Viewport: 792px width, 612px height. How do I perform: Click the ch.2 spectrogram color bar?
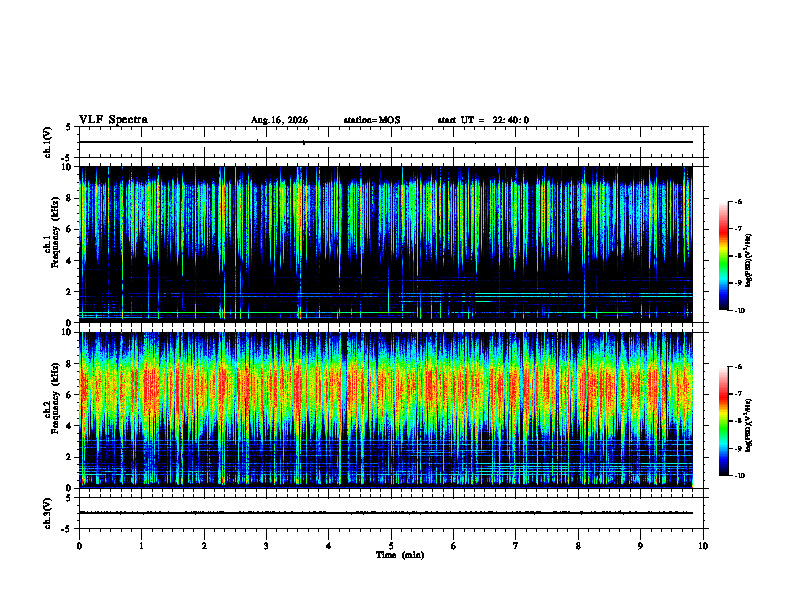pos(723,421)
